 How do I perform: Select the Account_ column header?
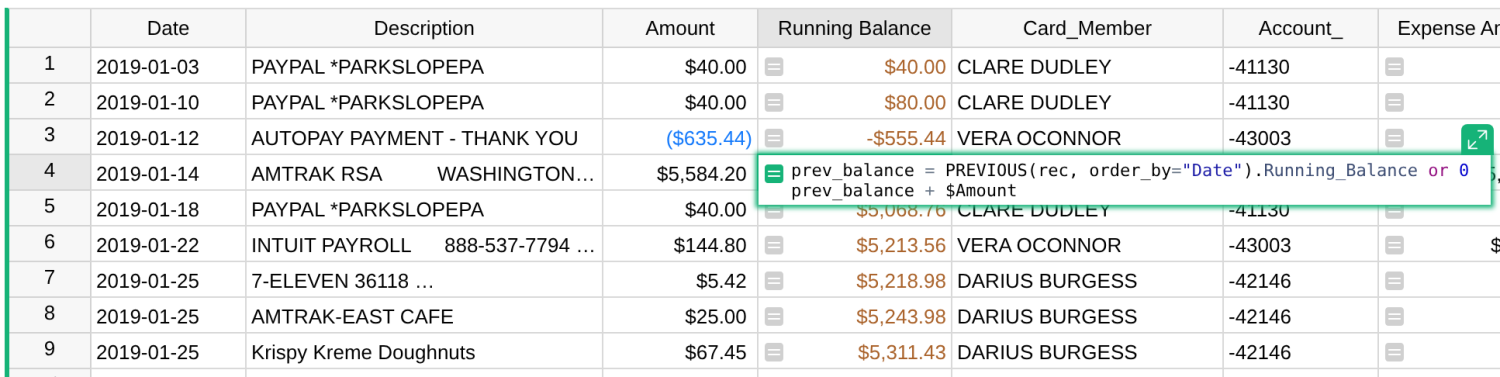tap(1300, 28)
